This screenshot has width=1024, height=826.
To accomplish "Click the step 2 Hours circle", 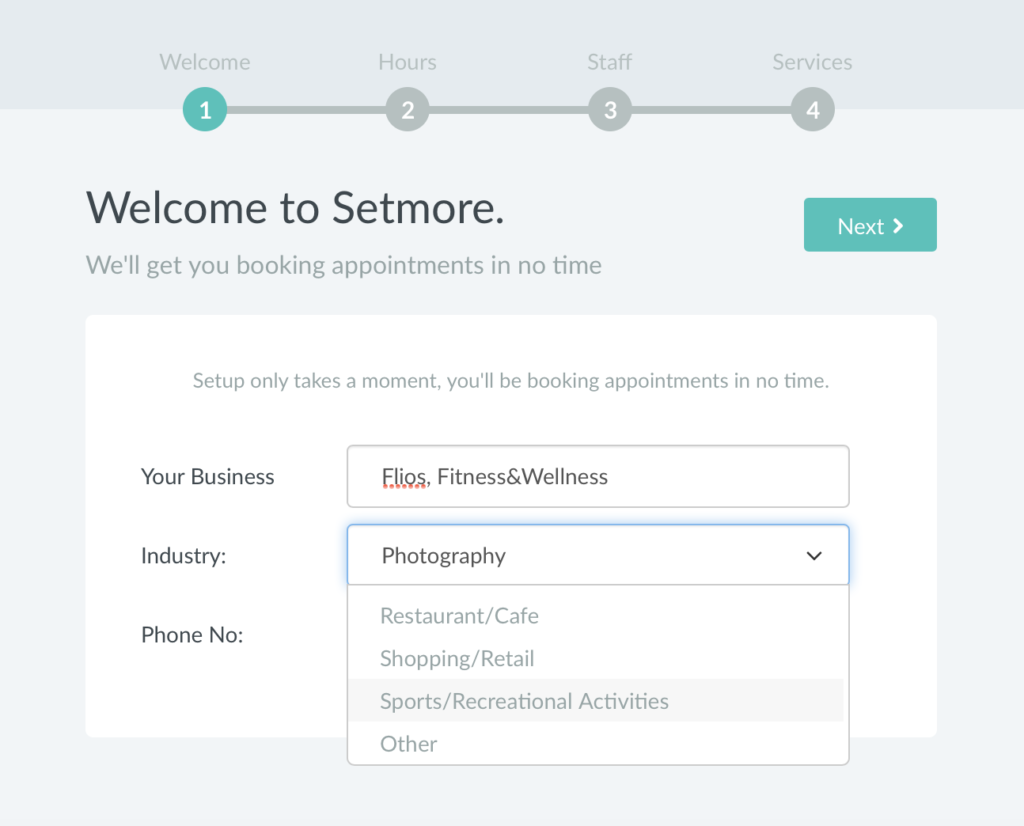I will point(407,110).
